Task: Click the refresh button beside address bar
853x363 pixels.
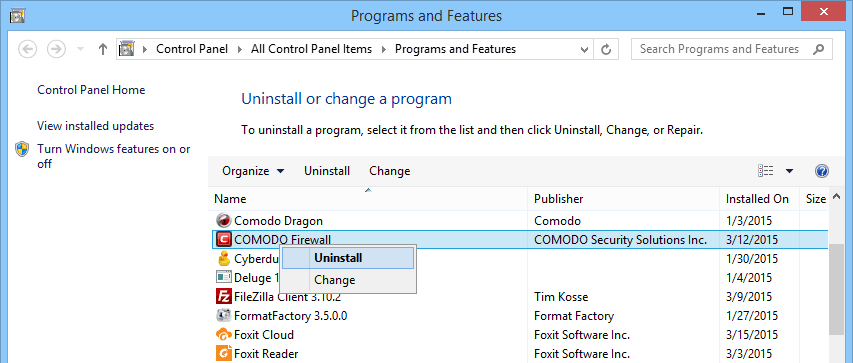Action: [605, 50]
